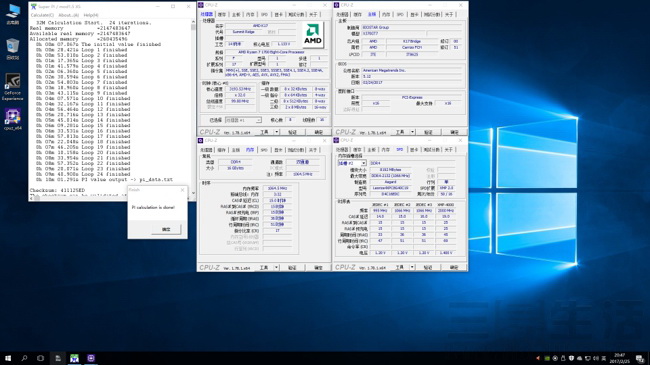
Task: Click the 'American Megatrends Inc.' BIOS field
Action: click(412, 71)
